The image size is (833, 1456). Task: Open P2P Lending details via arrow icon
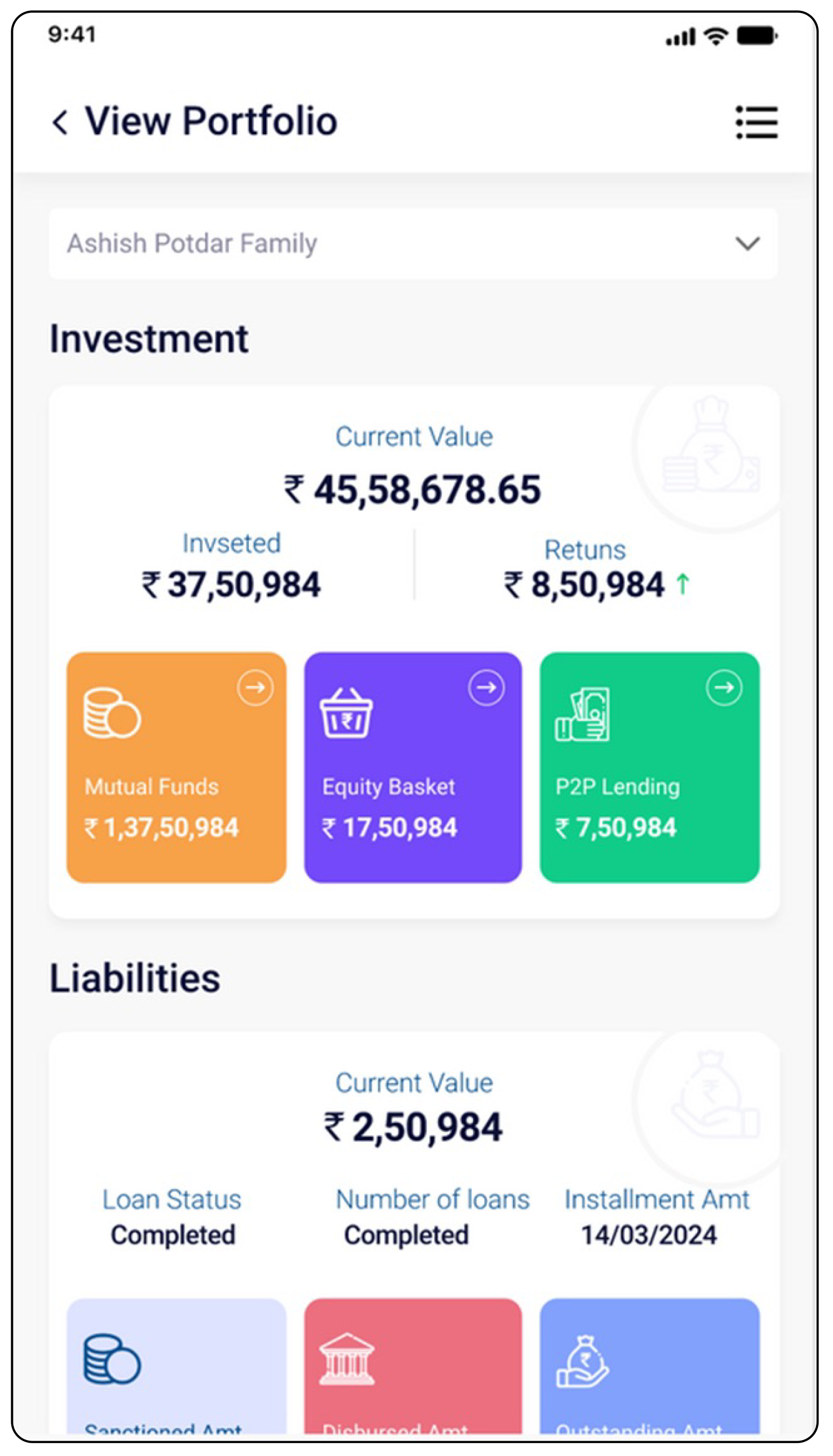pos(723,687)
